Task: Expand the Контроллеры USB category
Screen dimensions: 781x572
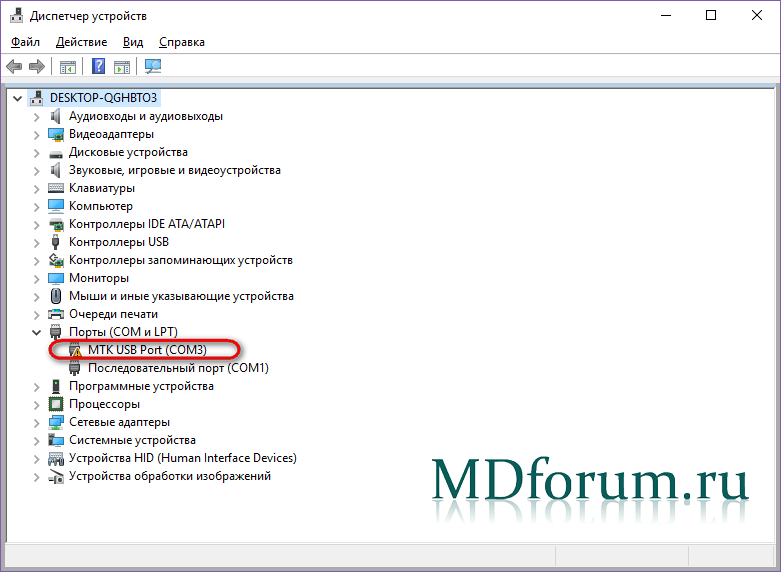Action: [36, 243]
